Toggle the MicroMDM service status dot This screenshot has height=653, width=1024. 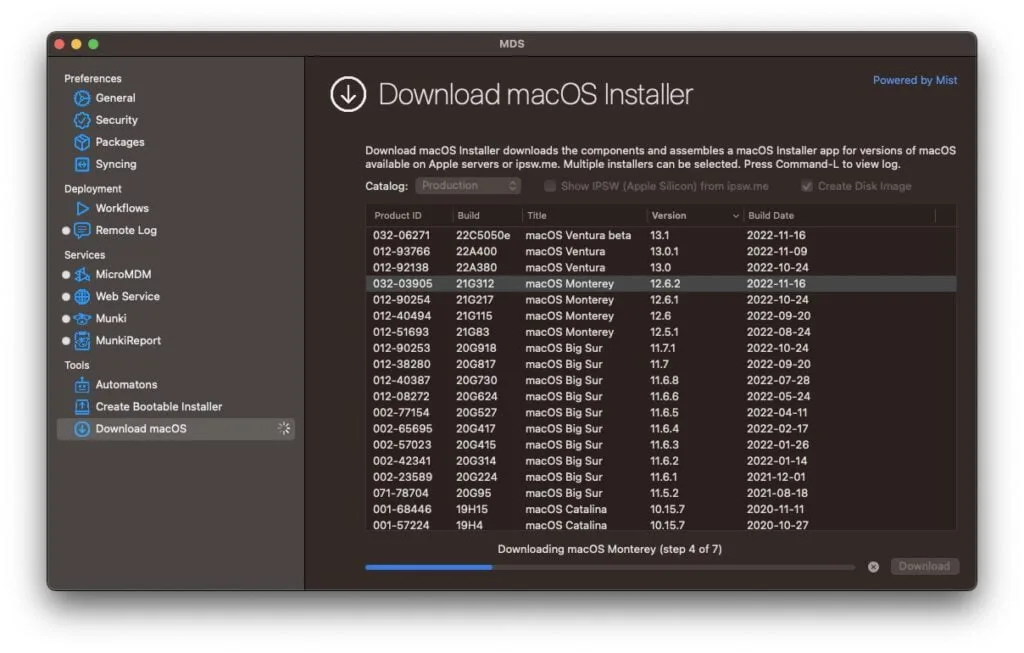(x=66, y=275)
